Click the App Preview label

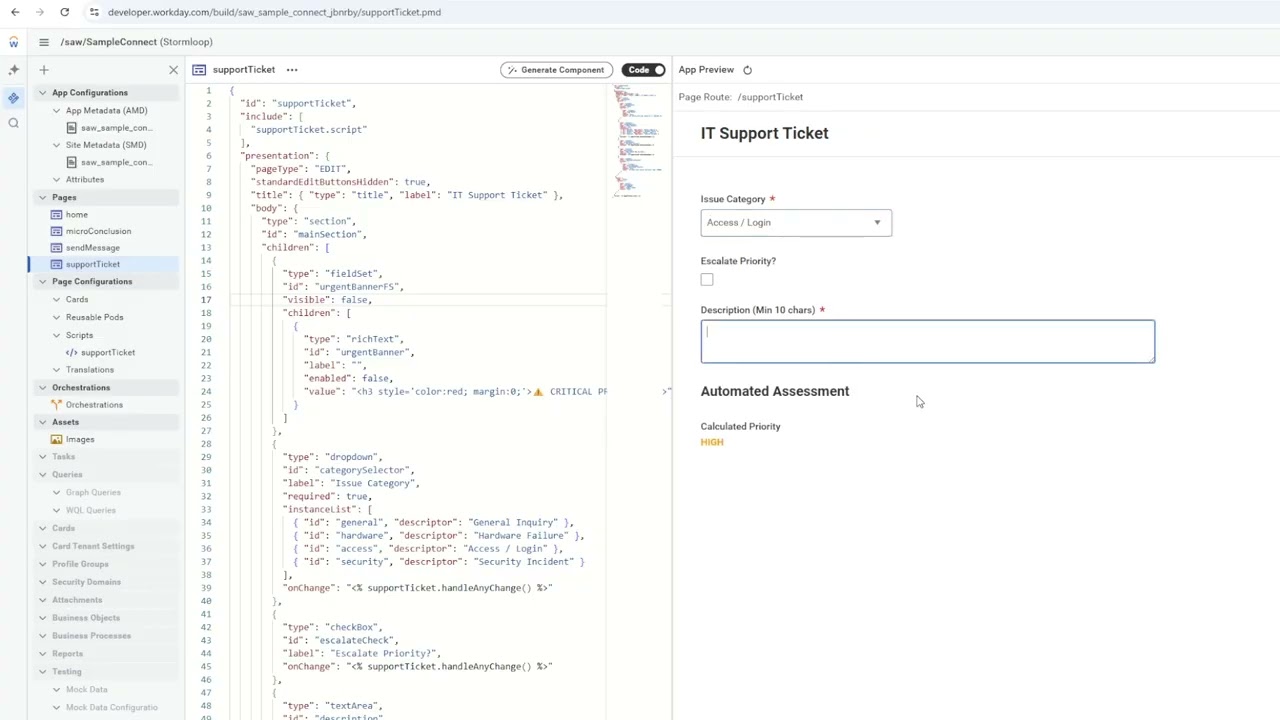(706, 70)
